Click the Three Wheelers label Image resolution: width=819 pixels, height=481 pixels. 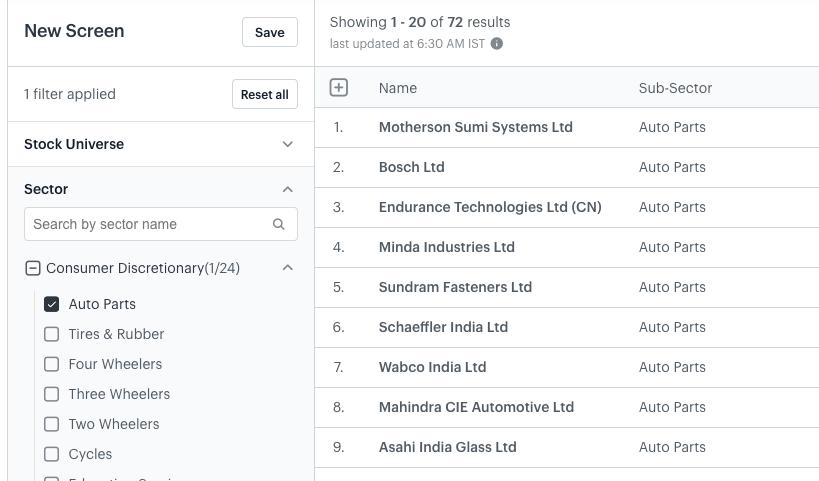point(119,394)
